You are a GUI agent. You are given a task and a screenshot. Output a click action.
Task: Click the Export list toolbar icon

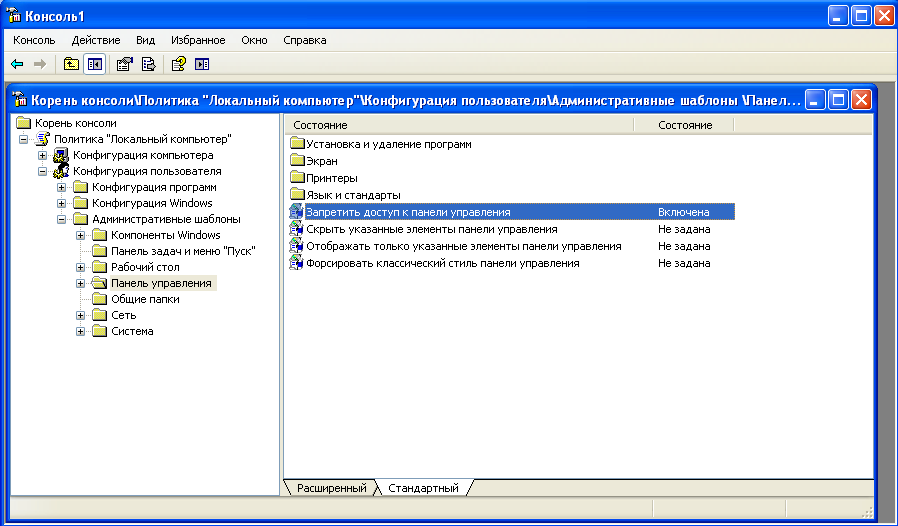[148, 64]
